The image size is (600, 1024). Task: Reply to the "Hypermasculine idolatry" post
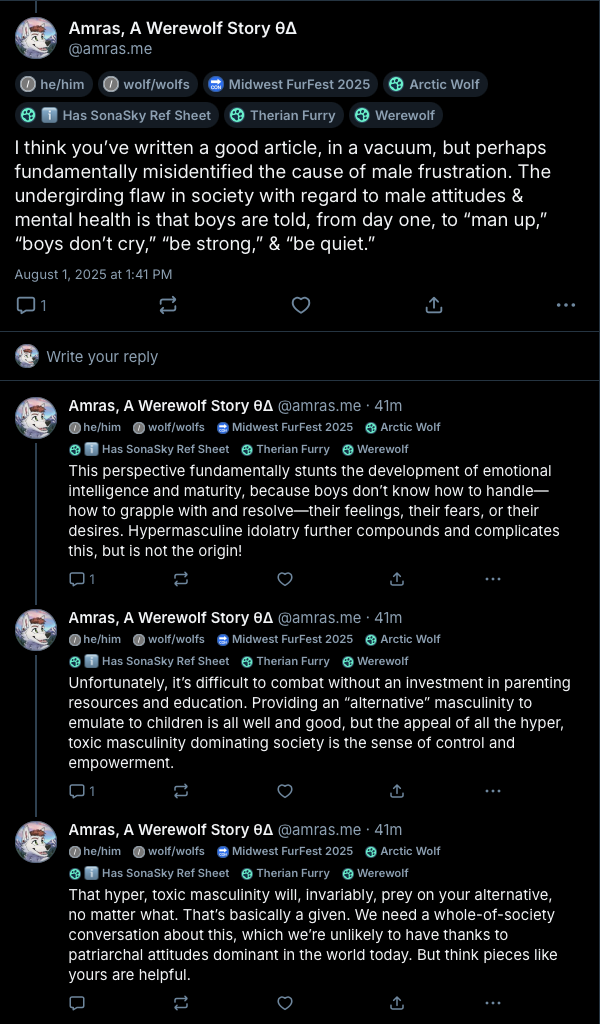point(77,578)
